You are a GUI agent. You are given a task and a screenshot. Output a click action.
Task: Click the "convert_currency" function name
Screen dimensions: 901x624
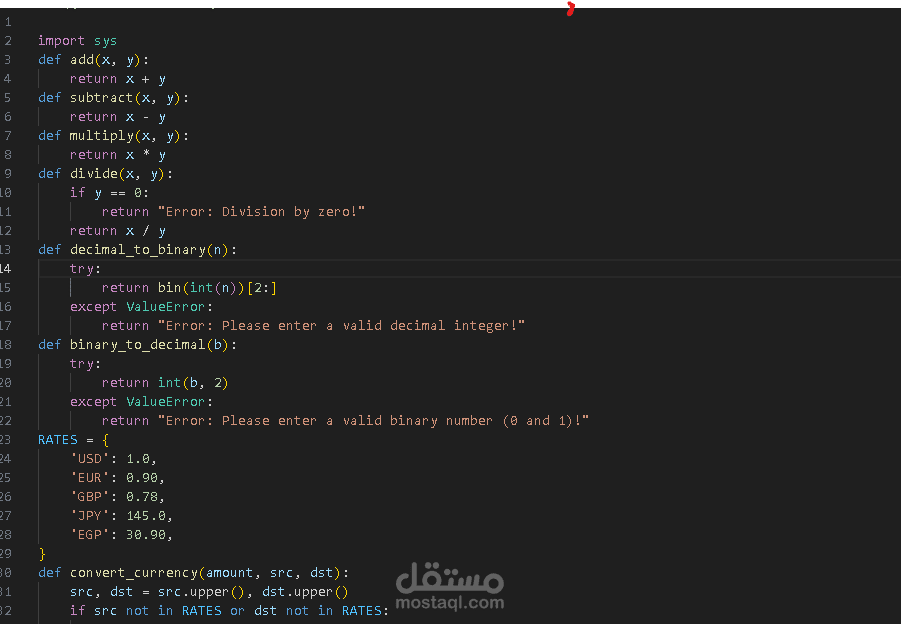pyautogui.click(x=134, y=572)
